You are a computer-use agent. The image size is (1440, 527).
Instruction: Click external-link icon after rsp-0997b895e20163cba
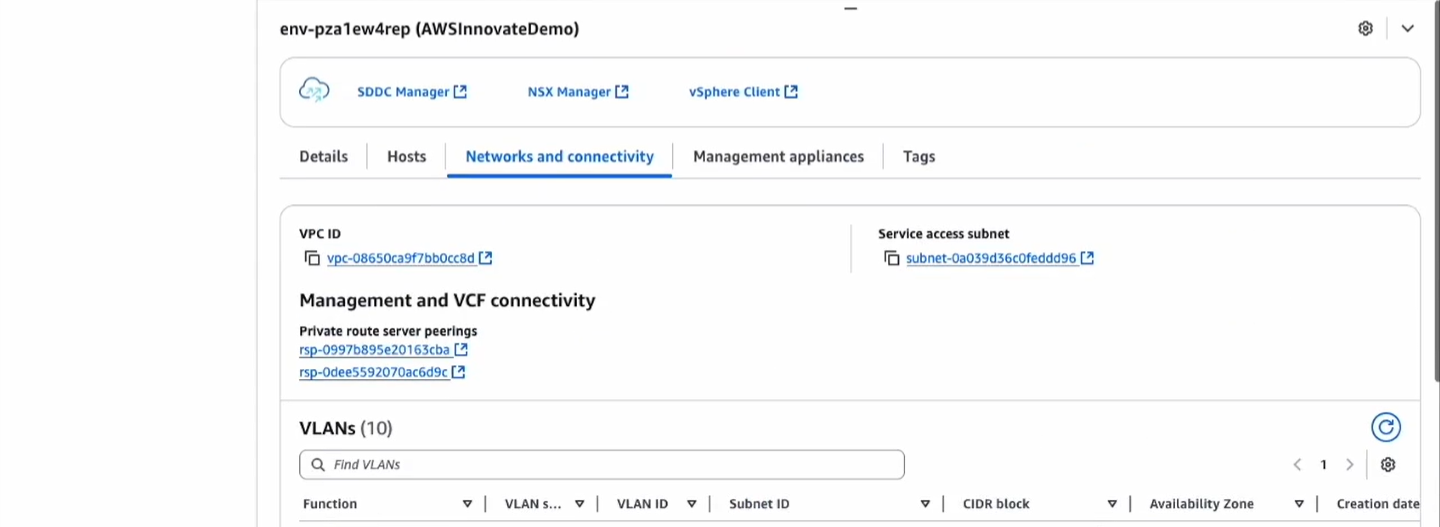461,350
